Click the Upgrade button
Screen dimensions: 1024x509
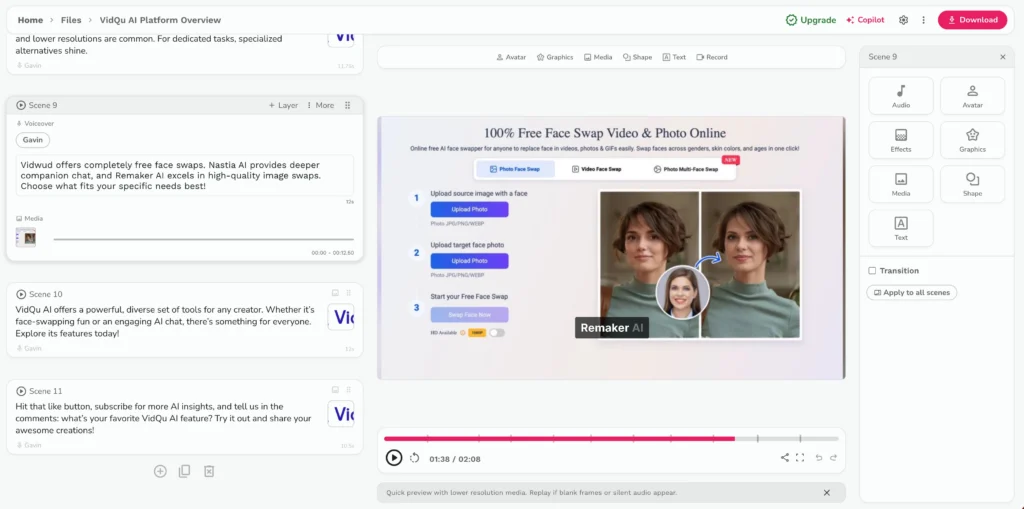pyautogui.click(x=810, y=20)
